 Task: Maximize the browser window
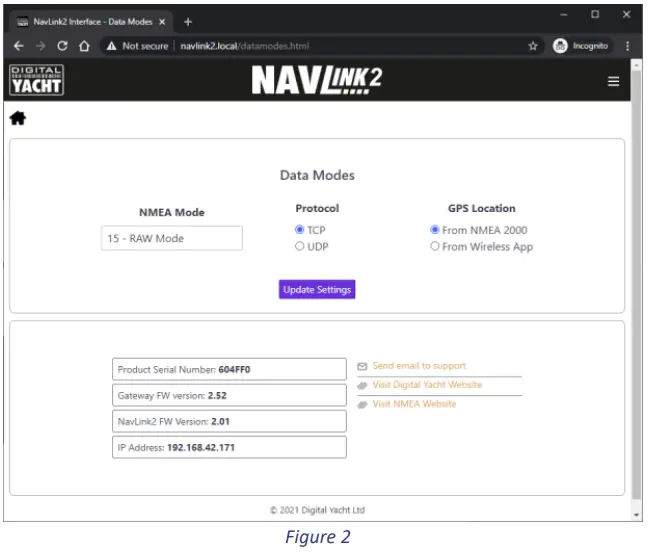click(x=595, y=14)
